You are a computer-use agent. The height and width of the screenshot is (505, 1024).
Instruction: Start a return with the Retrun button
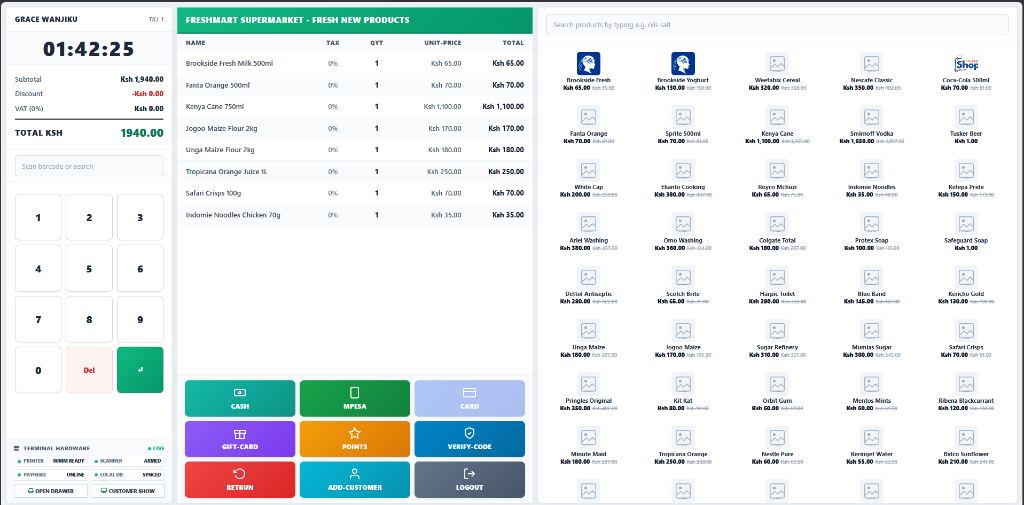[x=240, y=480]
